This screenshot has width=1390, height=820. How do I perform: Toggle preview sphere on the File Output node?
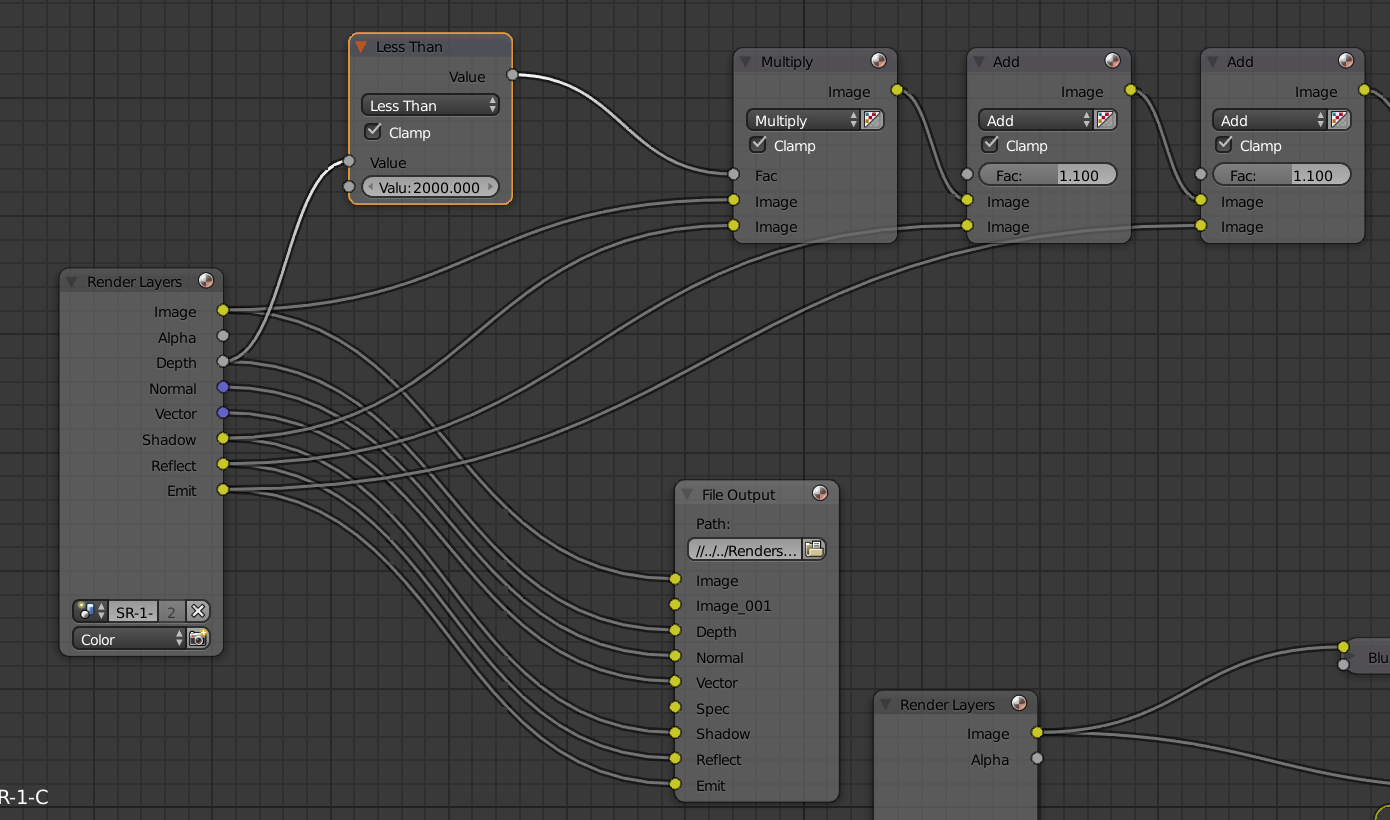coord(820,494)
